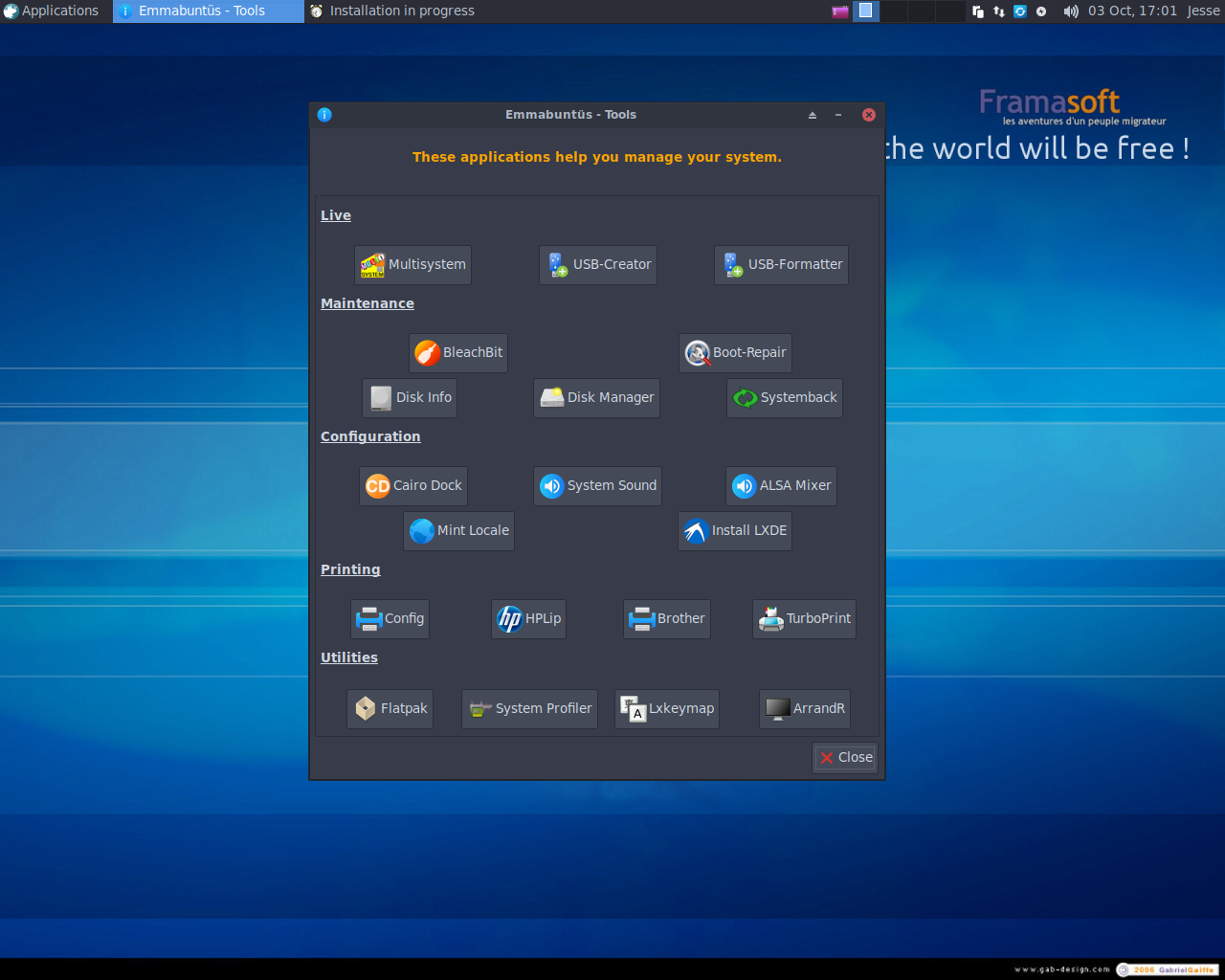Image resolution: width=1225 pixels, height=980 pixels.
Task: Launch Disk Manager
Action: coord(596,398)
